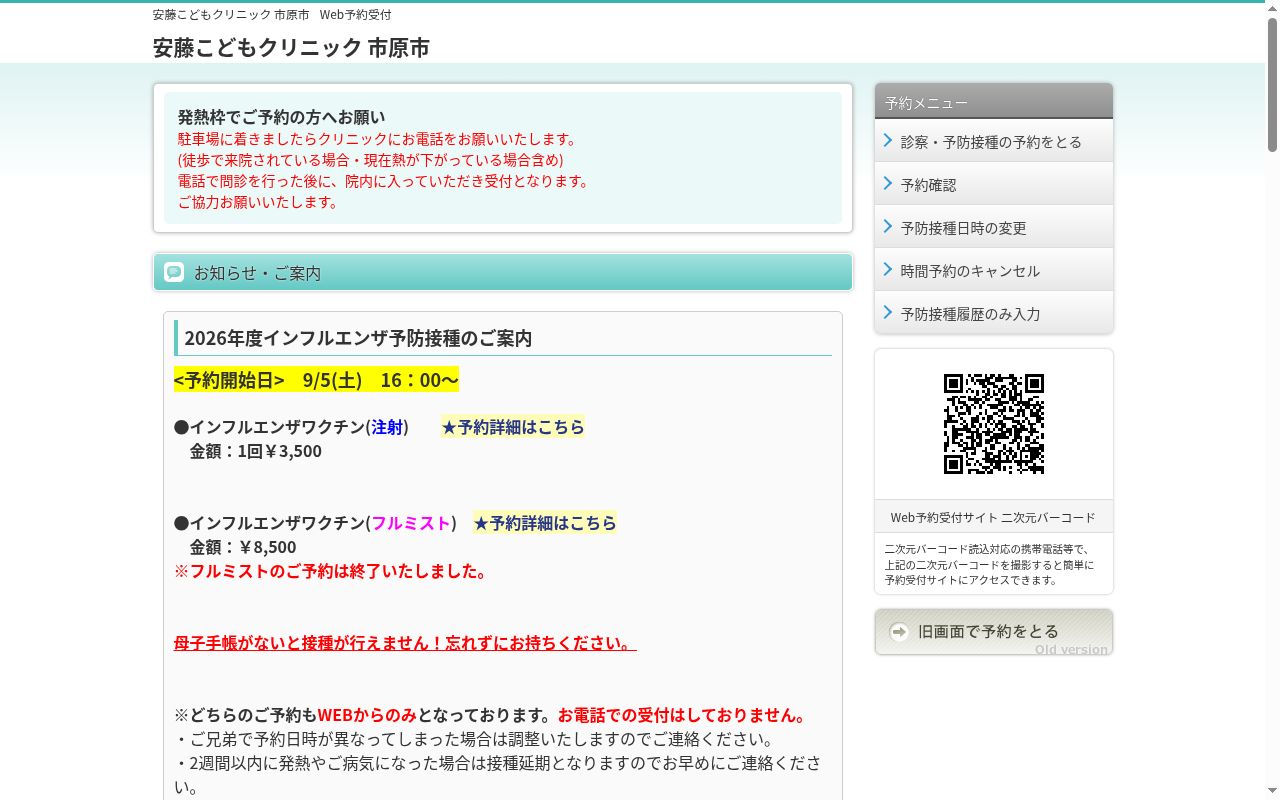Open 予約確認 menu item
Image resolution: width=1280 pixels, height=800 pixels.
click(x=993, y=184)
